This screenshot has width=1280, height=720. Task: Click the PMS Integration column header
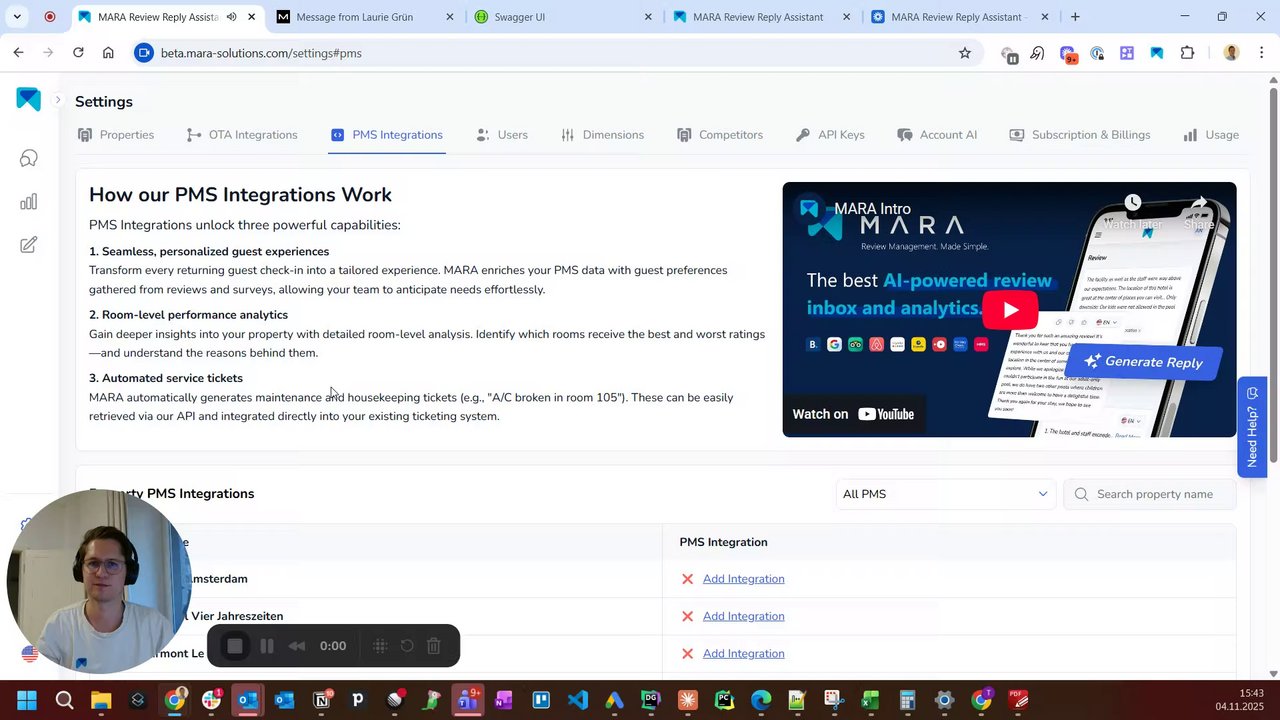click(723, 542)
